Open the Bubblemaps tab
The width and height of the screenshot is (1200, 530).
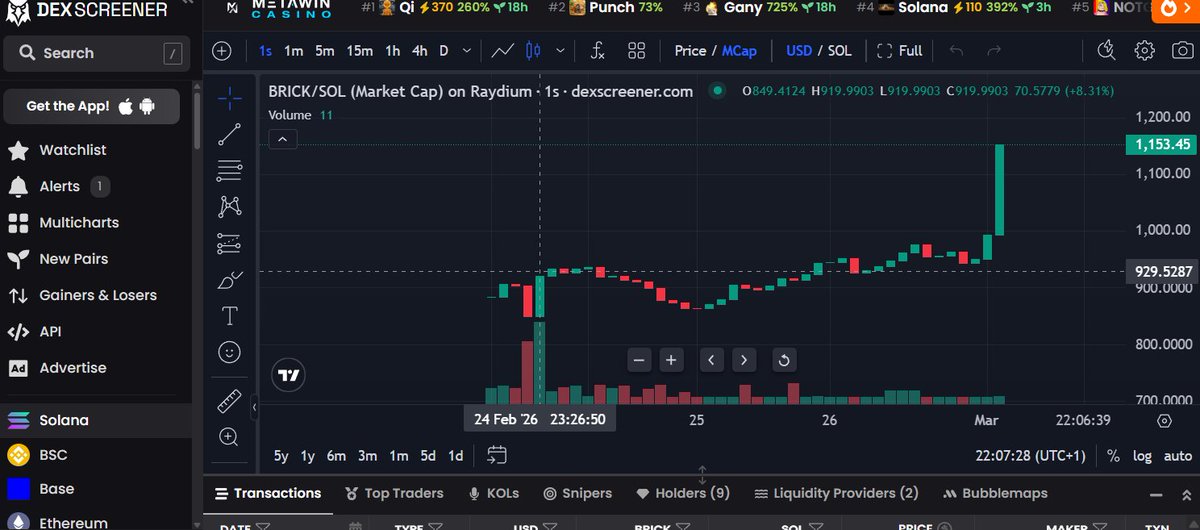tap(996, 493)
